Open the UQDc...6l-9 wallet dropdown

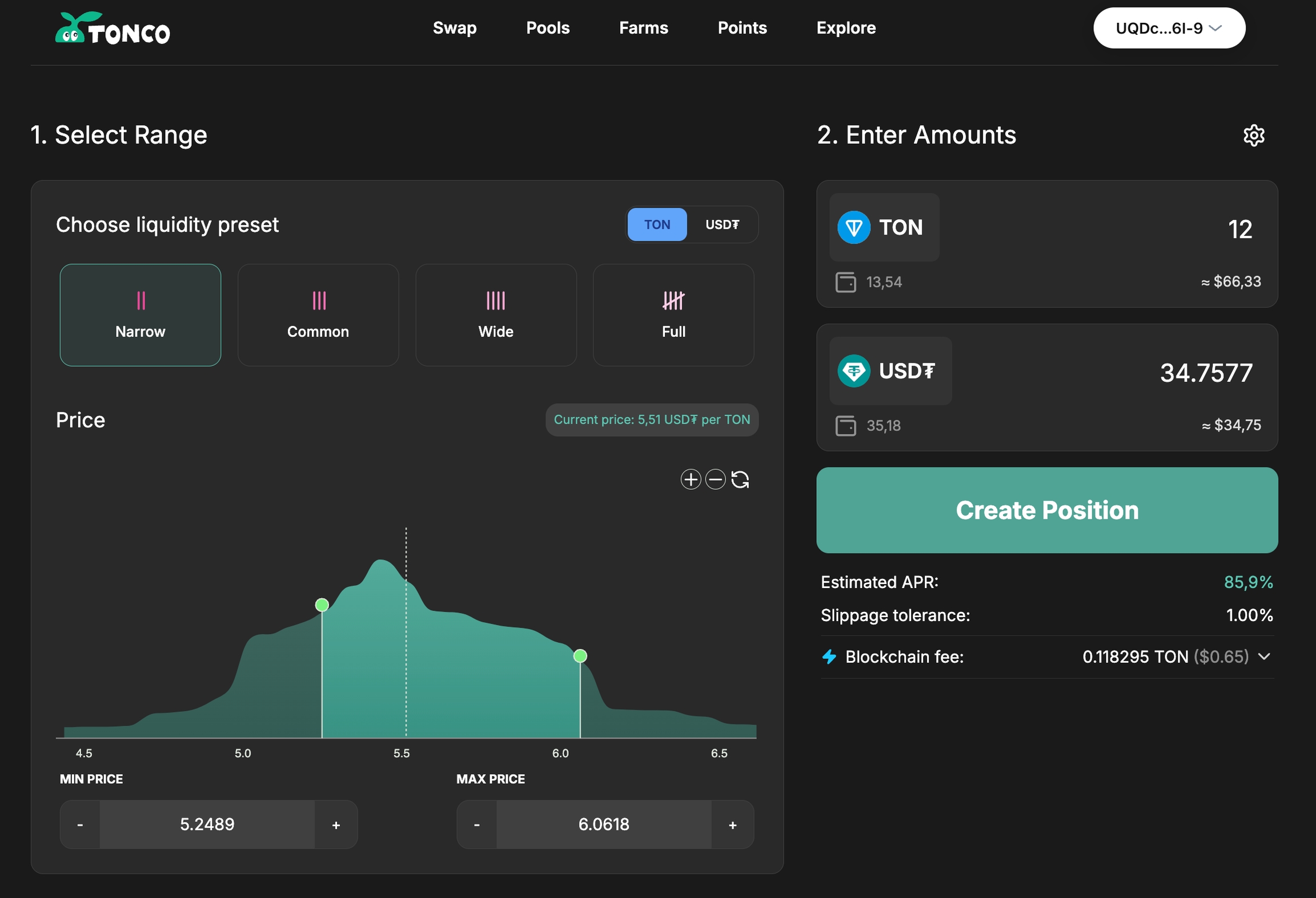(x=1169, y=27)
